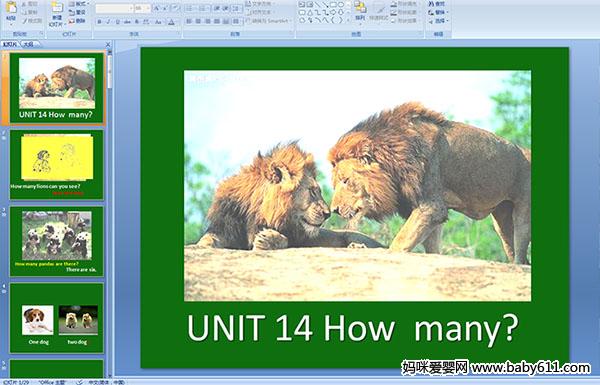Viewport: 600px width, 385px height.
Task: Click the Decrease Font Size button
Action: 165,8
